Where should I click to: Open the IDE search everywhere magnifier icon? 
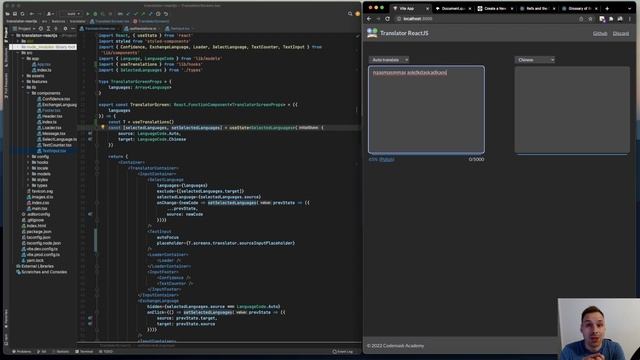(x=350, y=14)
